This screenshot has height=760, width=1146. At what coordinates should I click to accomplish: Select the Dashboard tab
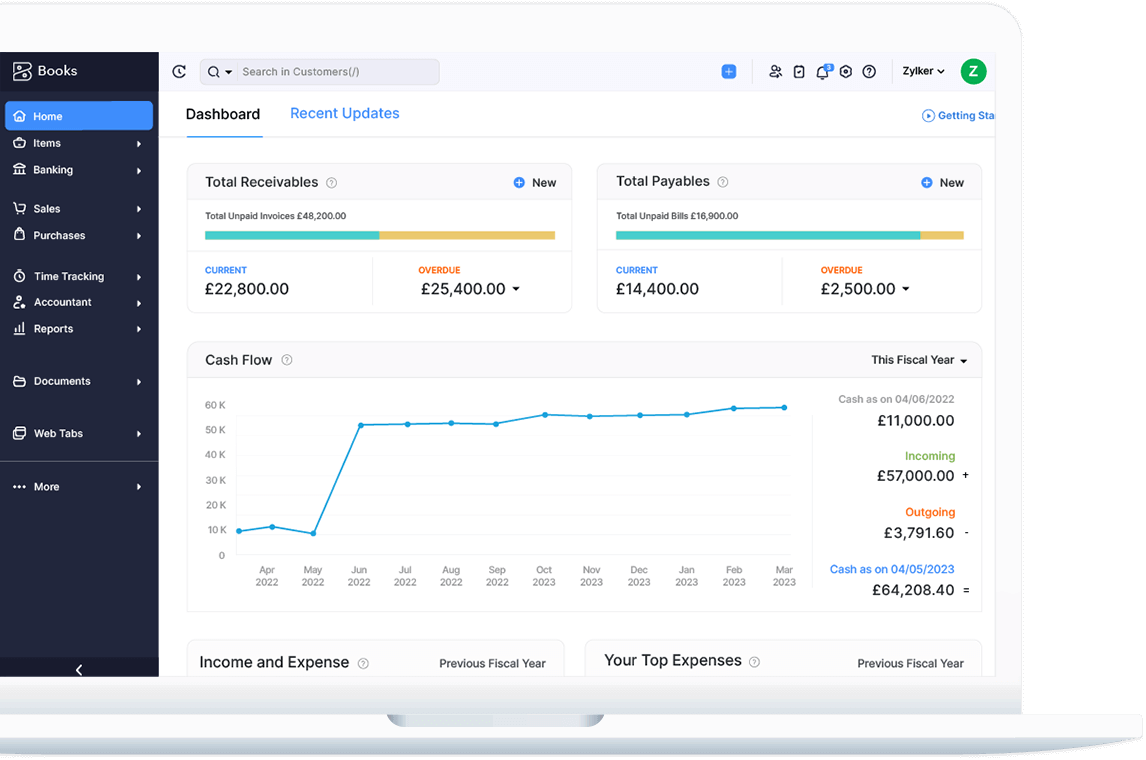coord(223,114)
